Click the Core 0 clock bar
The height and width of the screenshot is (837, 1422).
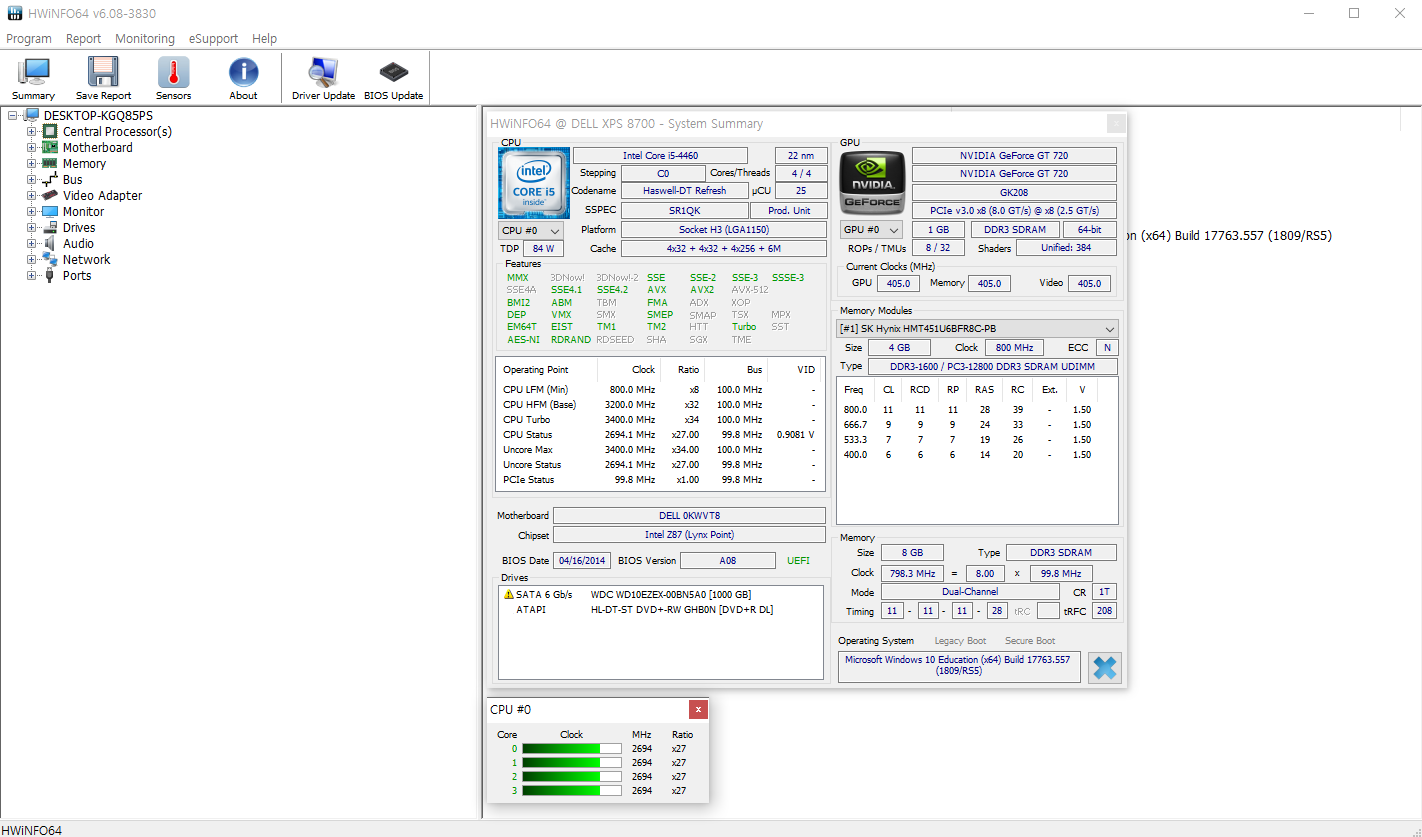pos(571,748)
